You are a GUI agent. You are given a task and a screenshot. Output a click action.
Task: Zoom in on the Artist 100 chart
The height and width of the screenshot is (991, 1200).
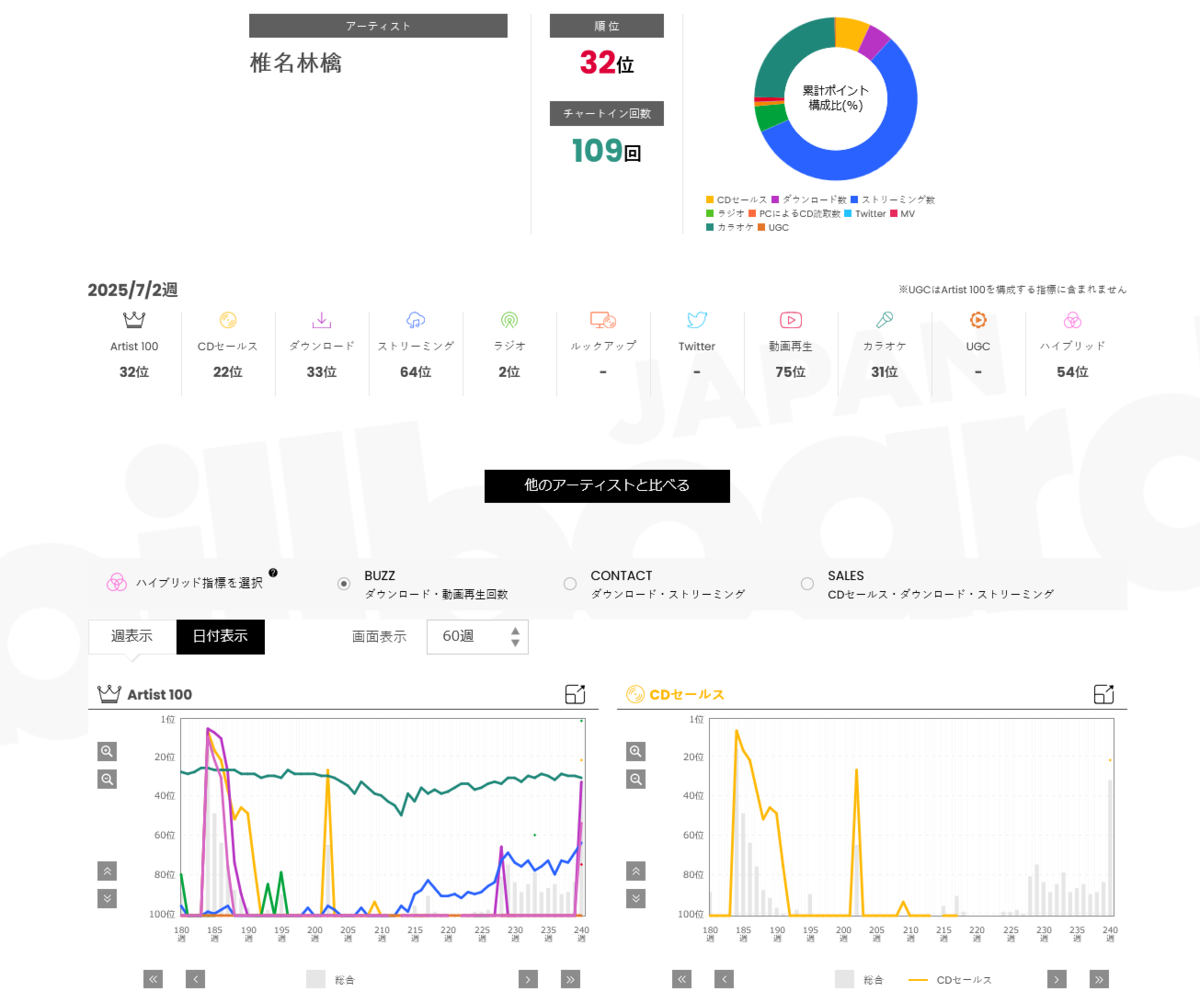point(107,751)
